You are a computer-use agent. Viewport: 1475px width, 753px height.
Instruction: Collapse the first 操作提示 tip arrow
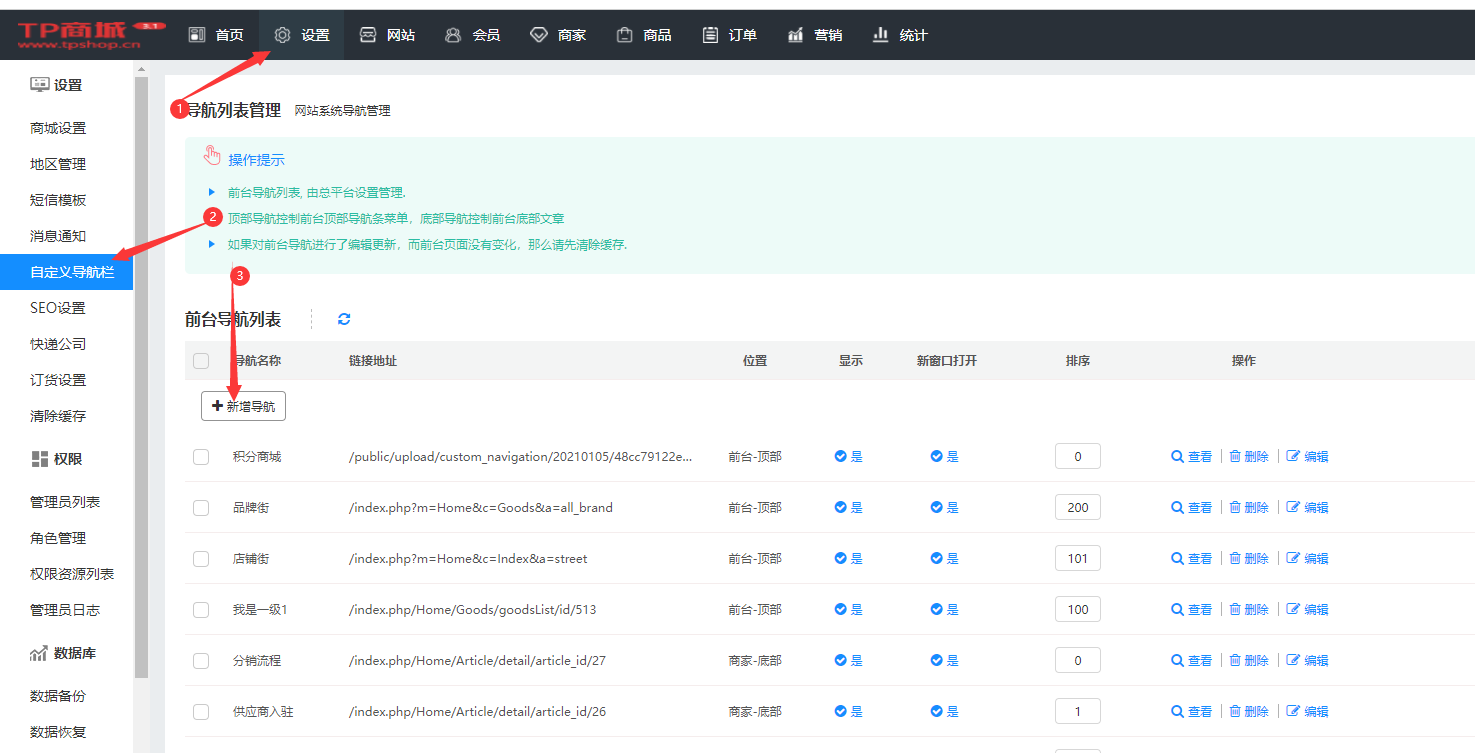point(211,192)
